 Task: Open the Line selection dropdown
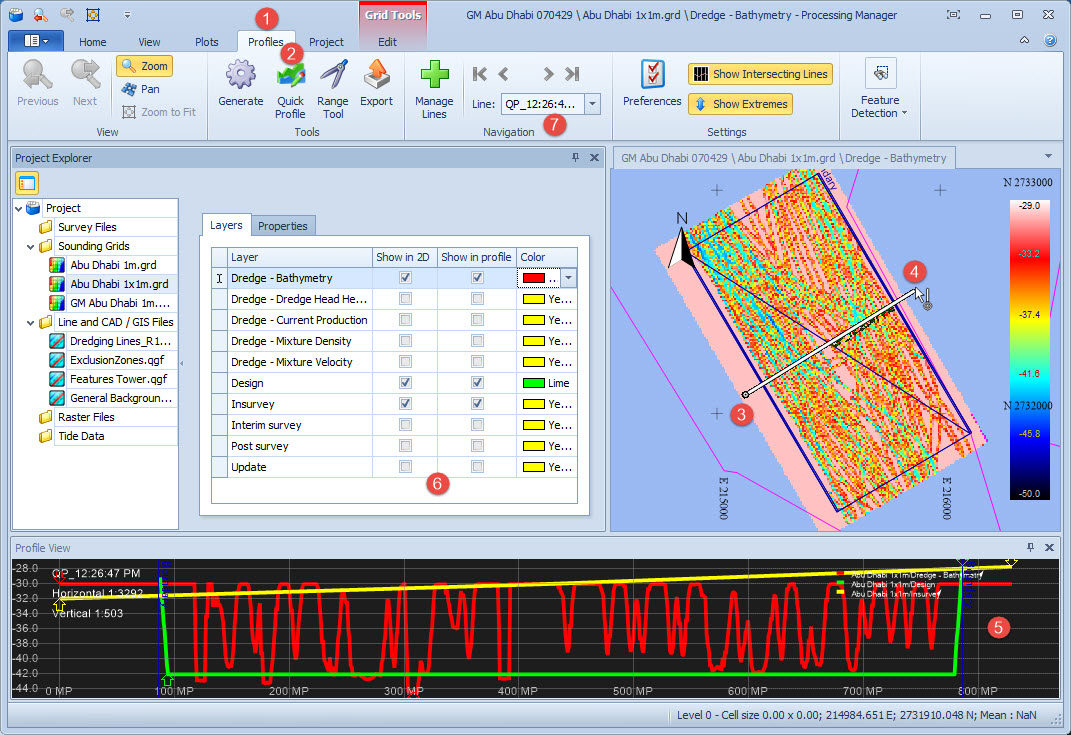[592, 104]
